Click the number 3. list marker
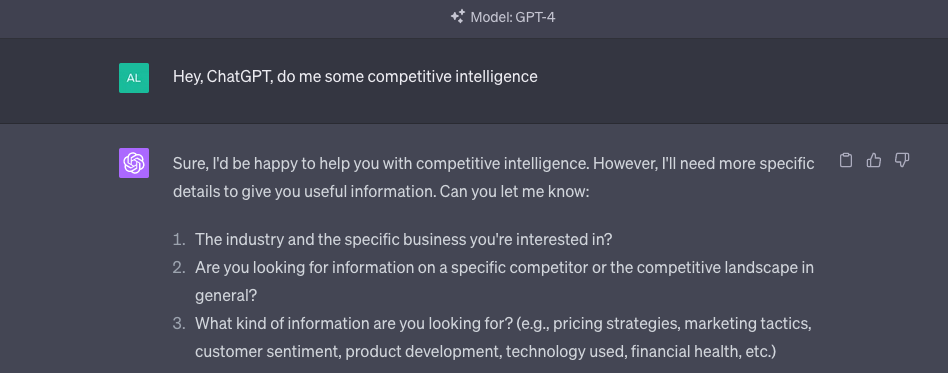Image resolution: width=948 pixels, height=373 pixels. (178, 323)
